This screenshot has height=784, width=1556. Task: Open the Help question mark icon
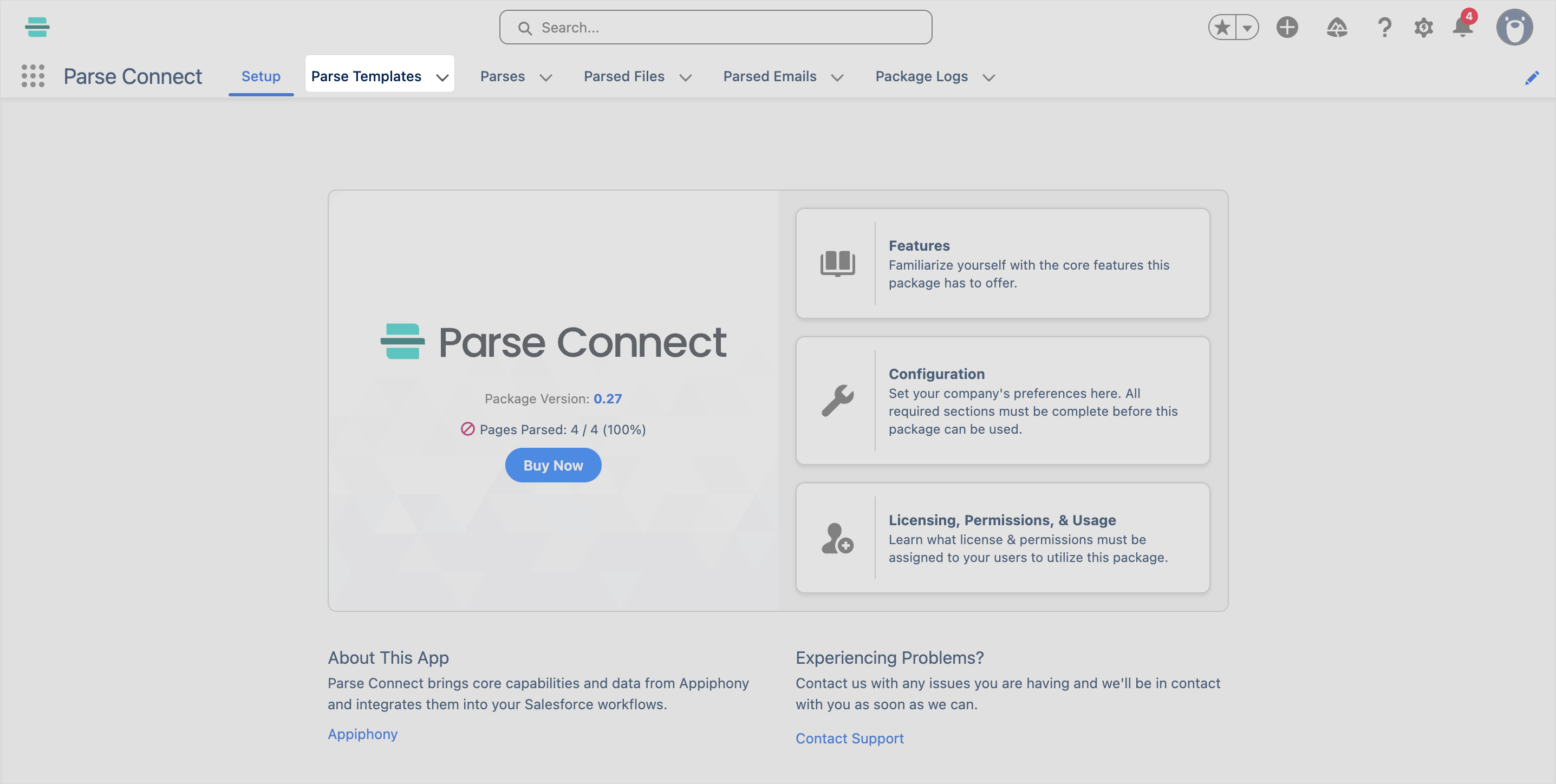(1384, 27)
